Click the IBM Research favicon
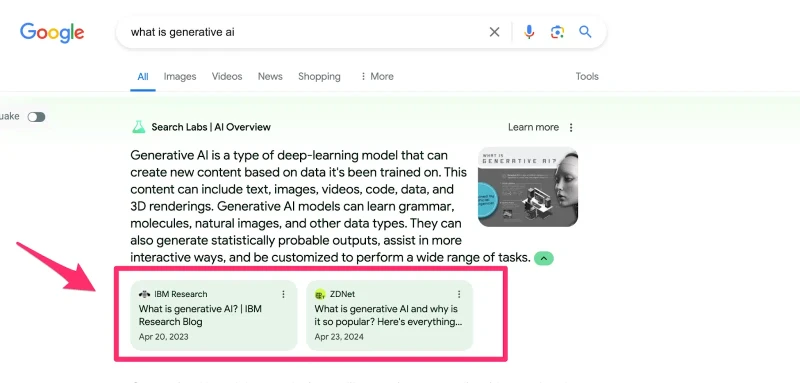The height and width of the screenshot is (383, 800). (144, 294)
